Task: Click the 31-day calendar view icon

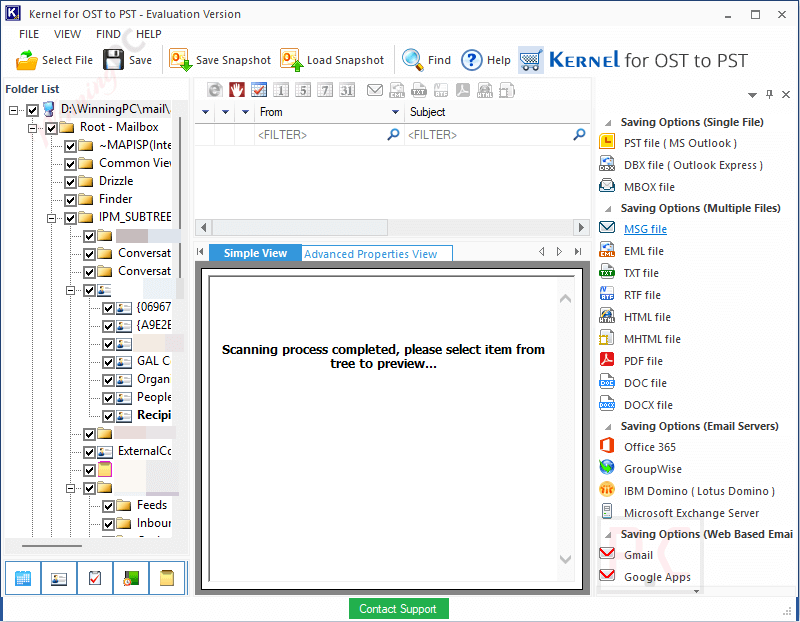Action: [347, 90]
